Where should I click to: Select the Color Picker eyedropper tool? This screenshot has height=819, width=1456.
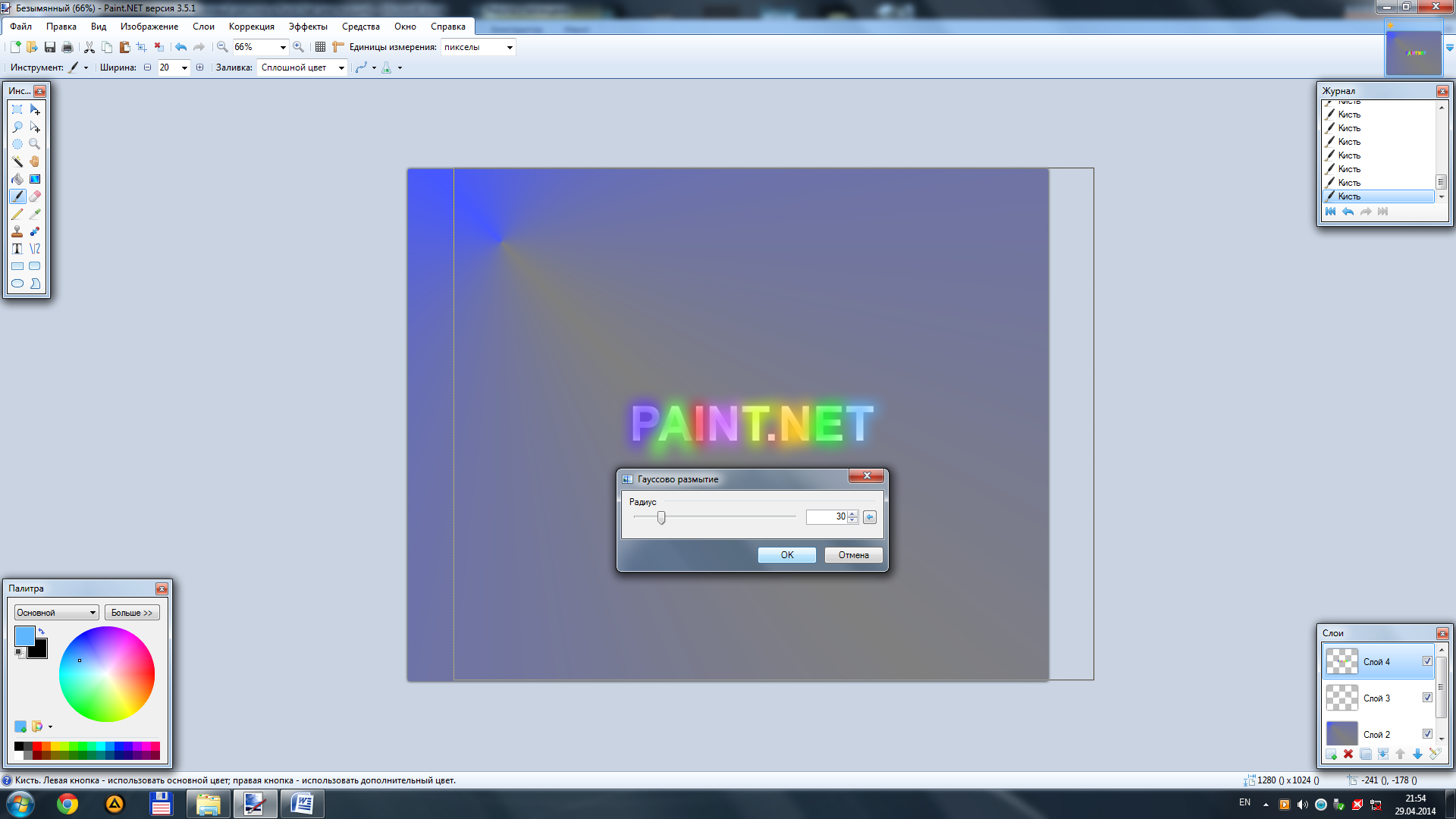click(35, 214)
